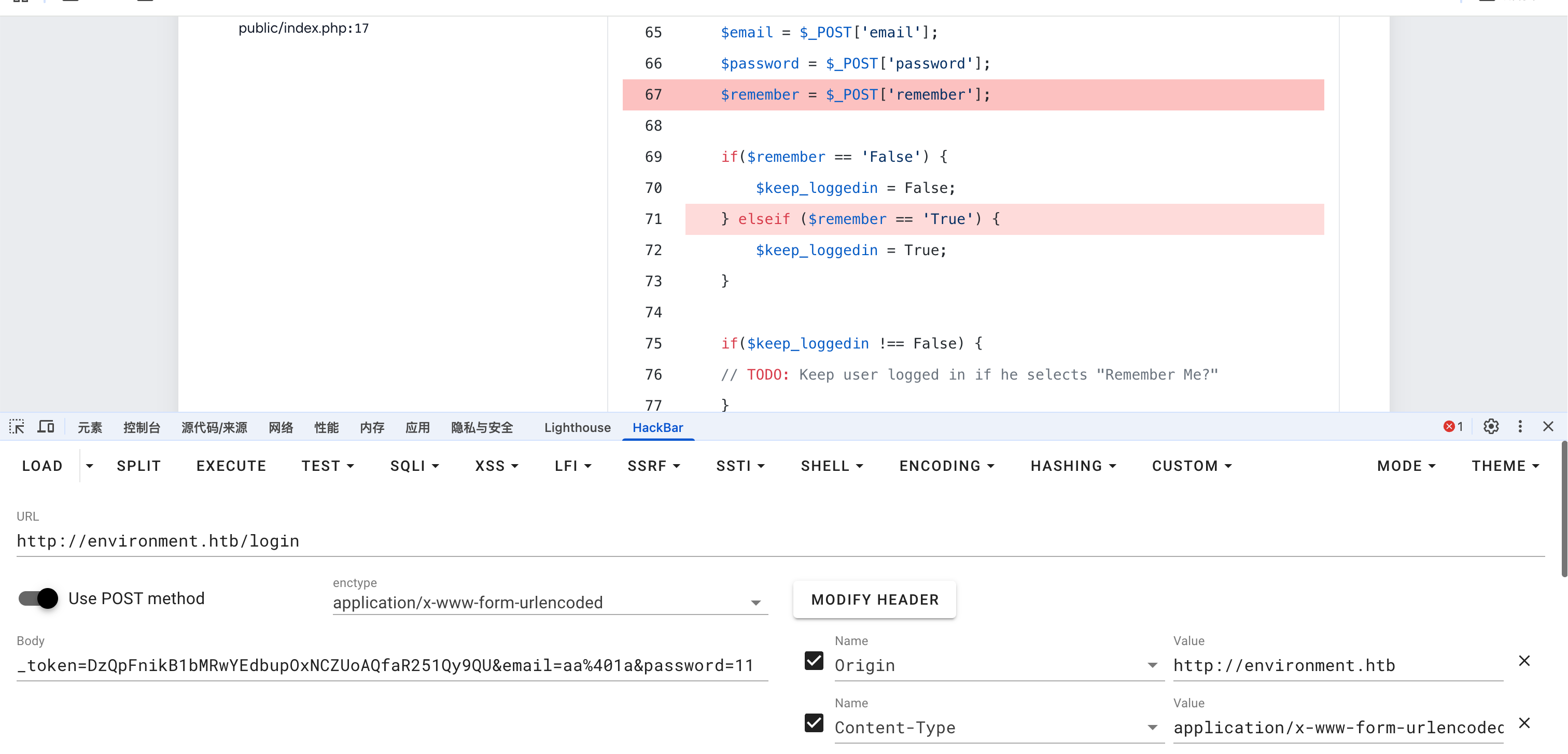
Task: Open DevTools three-dot more options menu
Action: (1520, 427)
